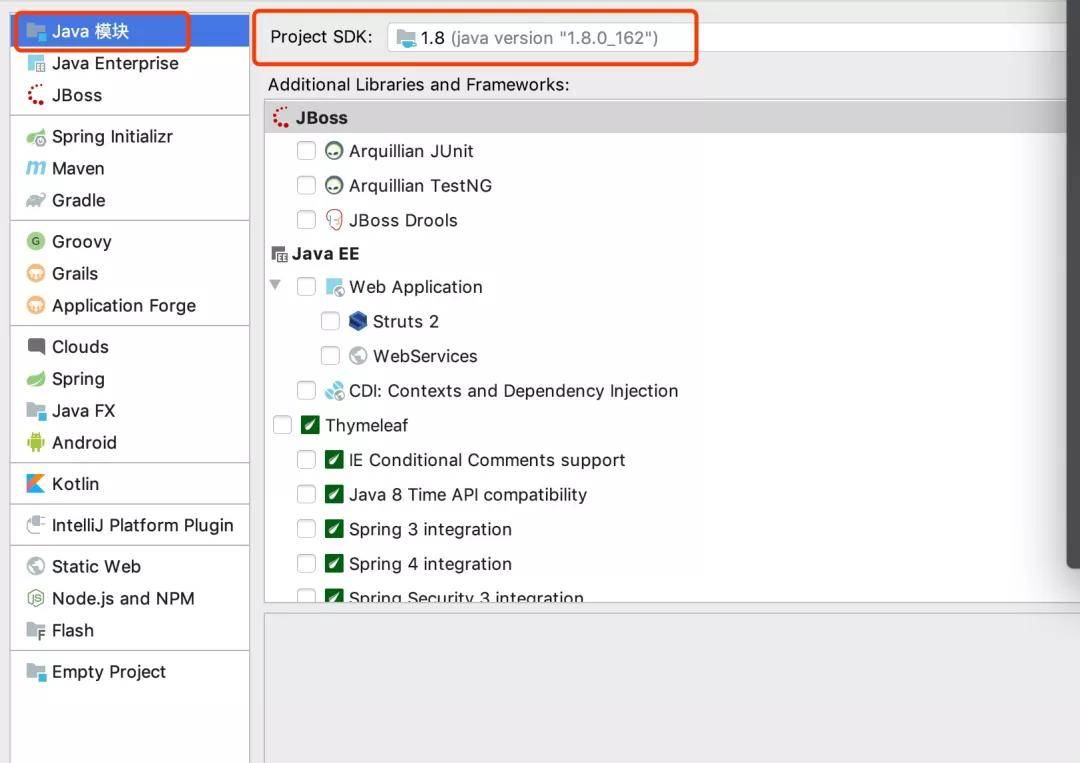This screenshot has width=1080, height=763.
Task: Enable Spring 3 integration checkbox
Action: pos(306,529)
